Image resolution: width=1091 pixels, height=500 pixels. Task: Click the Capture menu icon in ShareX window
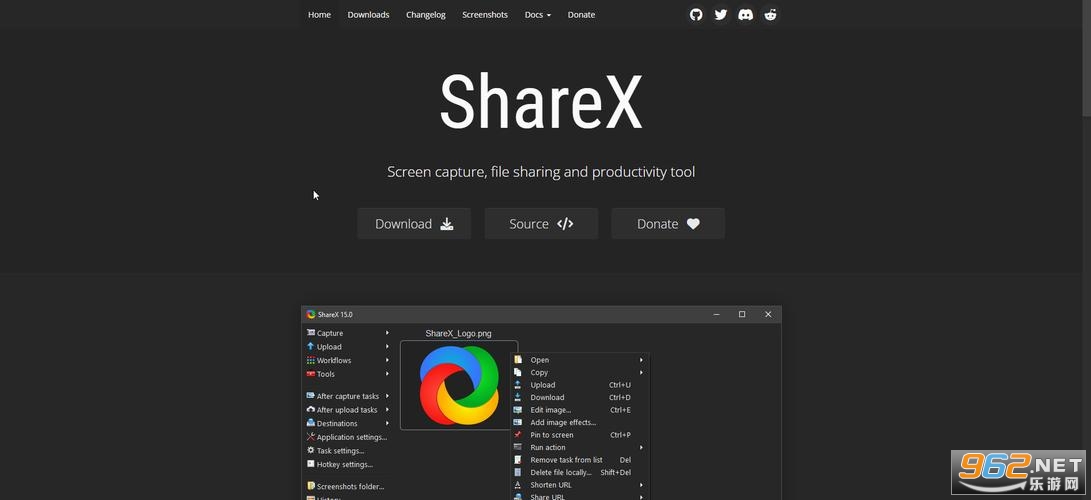[x=311, y=333]
